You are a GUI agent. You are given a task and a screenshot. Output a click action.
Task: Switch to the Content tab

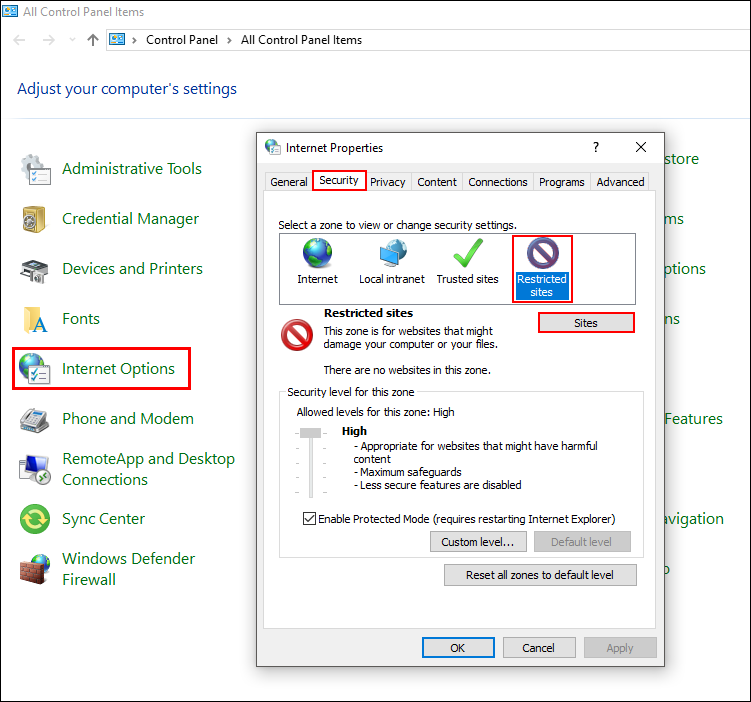pos(437,182)
